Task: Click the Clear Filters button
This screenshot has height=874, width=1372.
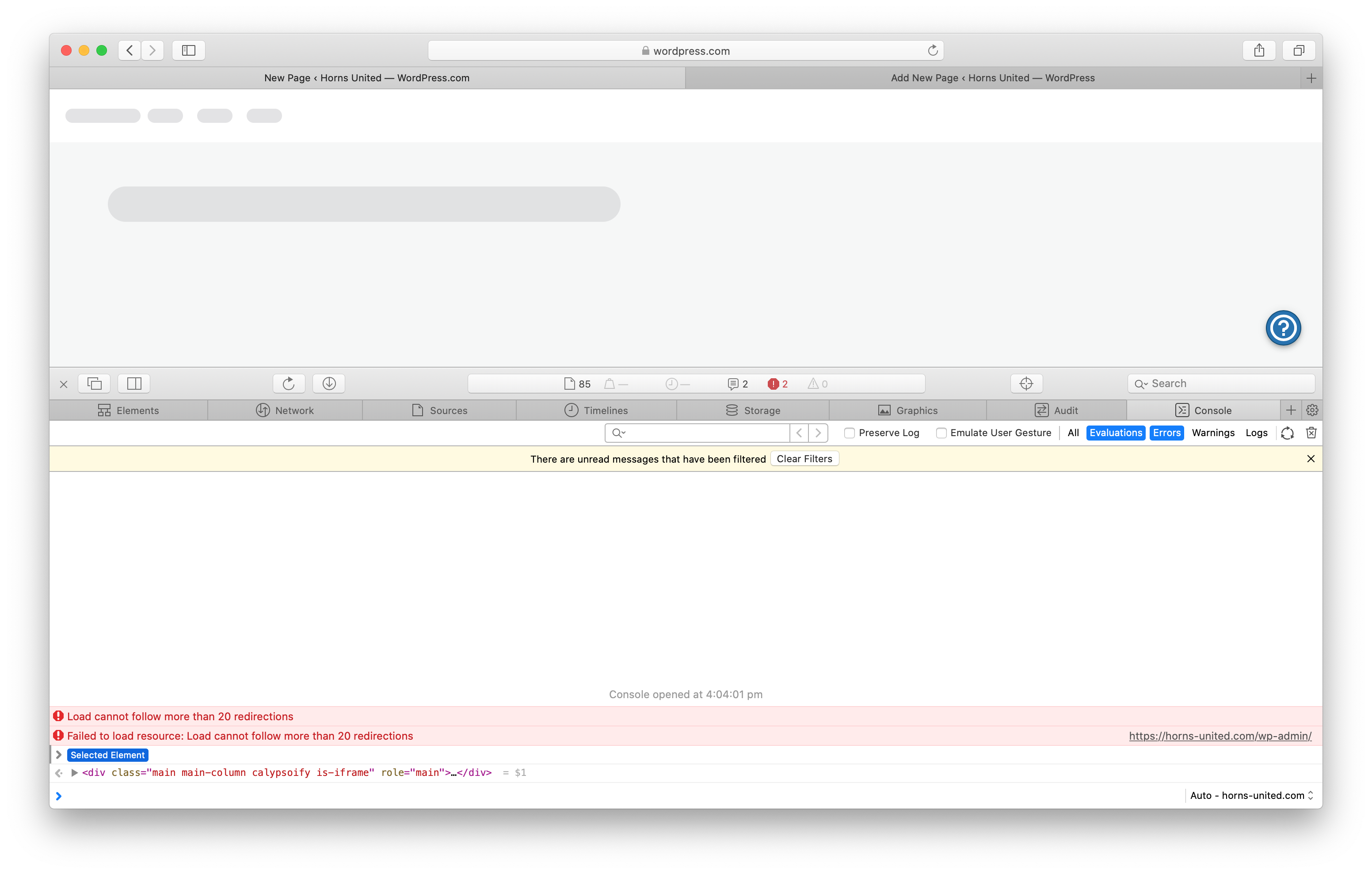Action: [x=804, y=459]
